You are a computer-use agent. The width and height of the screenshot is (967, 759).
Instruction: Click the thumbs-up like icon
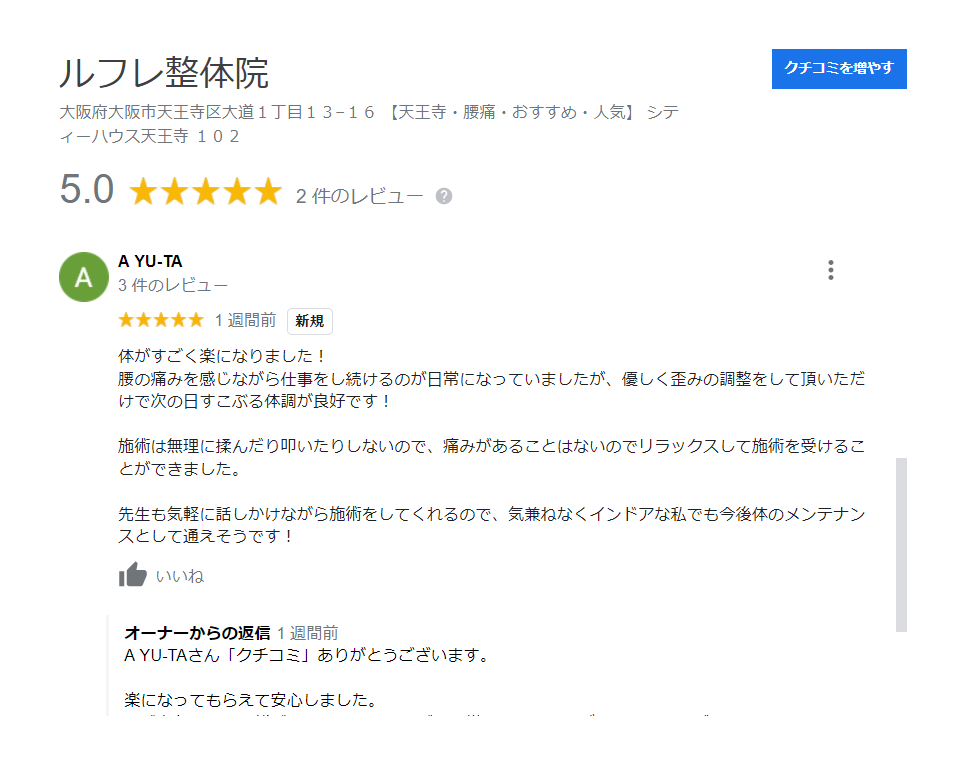click(x=133, y=575)
